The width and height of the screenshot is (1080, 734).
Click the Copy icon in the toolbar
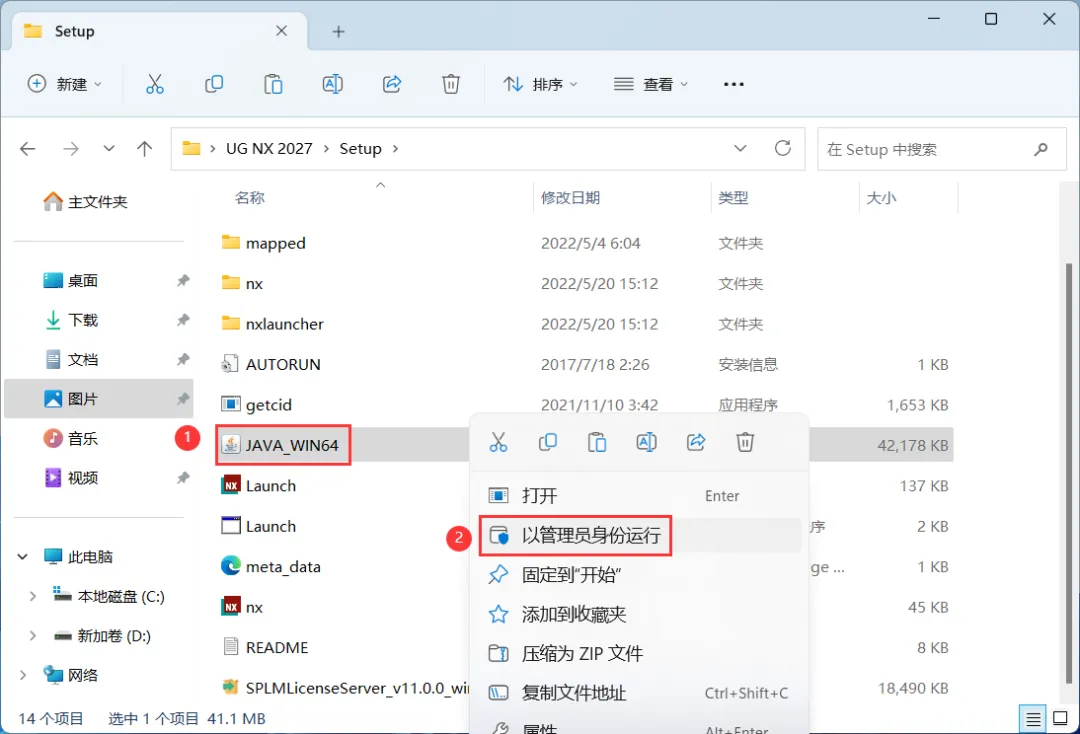click(214, 84)
